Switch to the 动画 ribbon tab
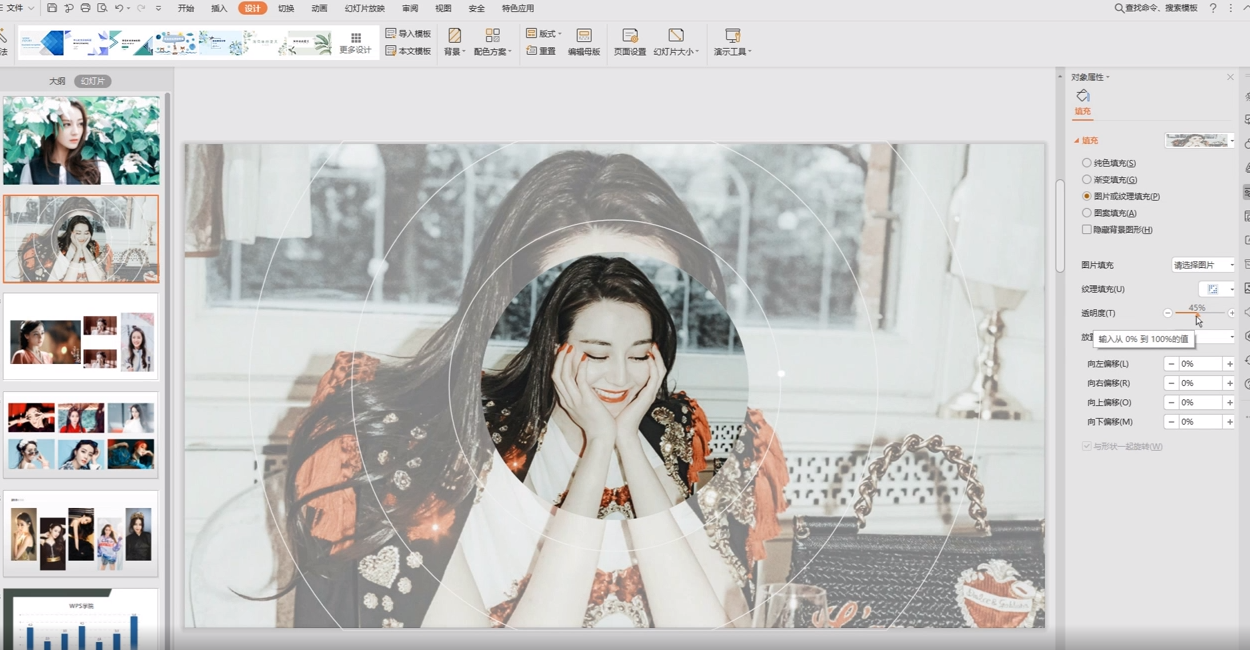This screenshot has height=650, width=1250. (x=319, y=8)
